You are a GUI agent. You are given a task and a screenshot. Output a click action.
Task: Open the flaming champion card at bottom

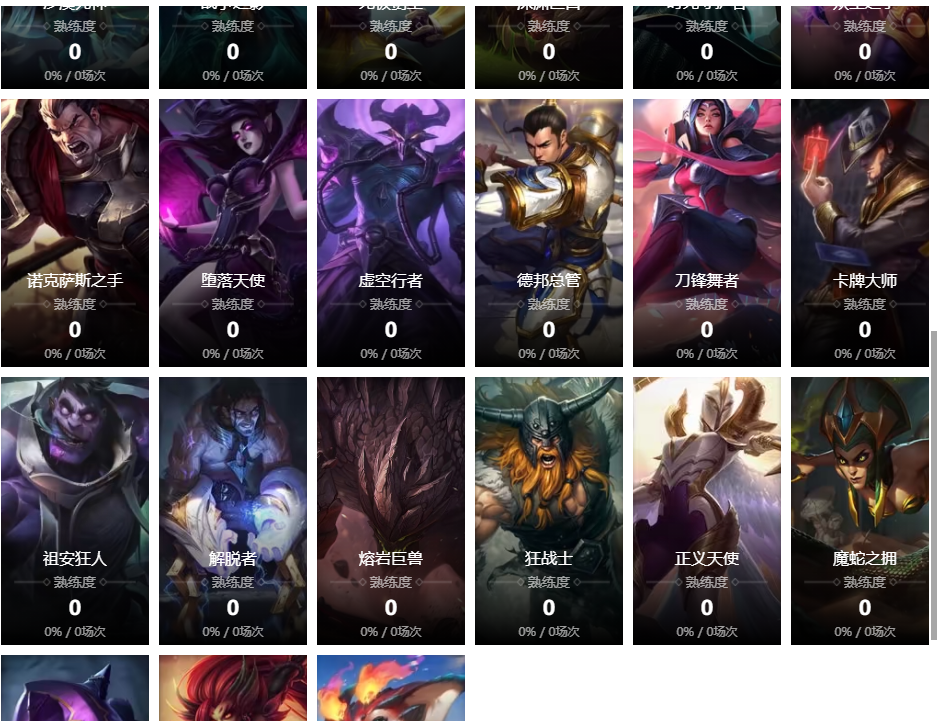(x=391, y=688)
